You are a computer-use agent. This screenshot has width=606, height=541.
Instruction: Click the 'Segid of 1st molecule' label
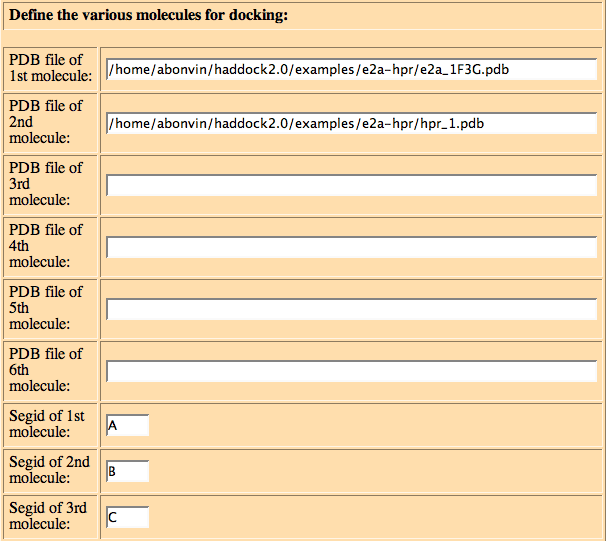pyautogui.click(x=47, y=424)
